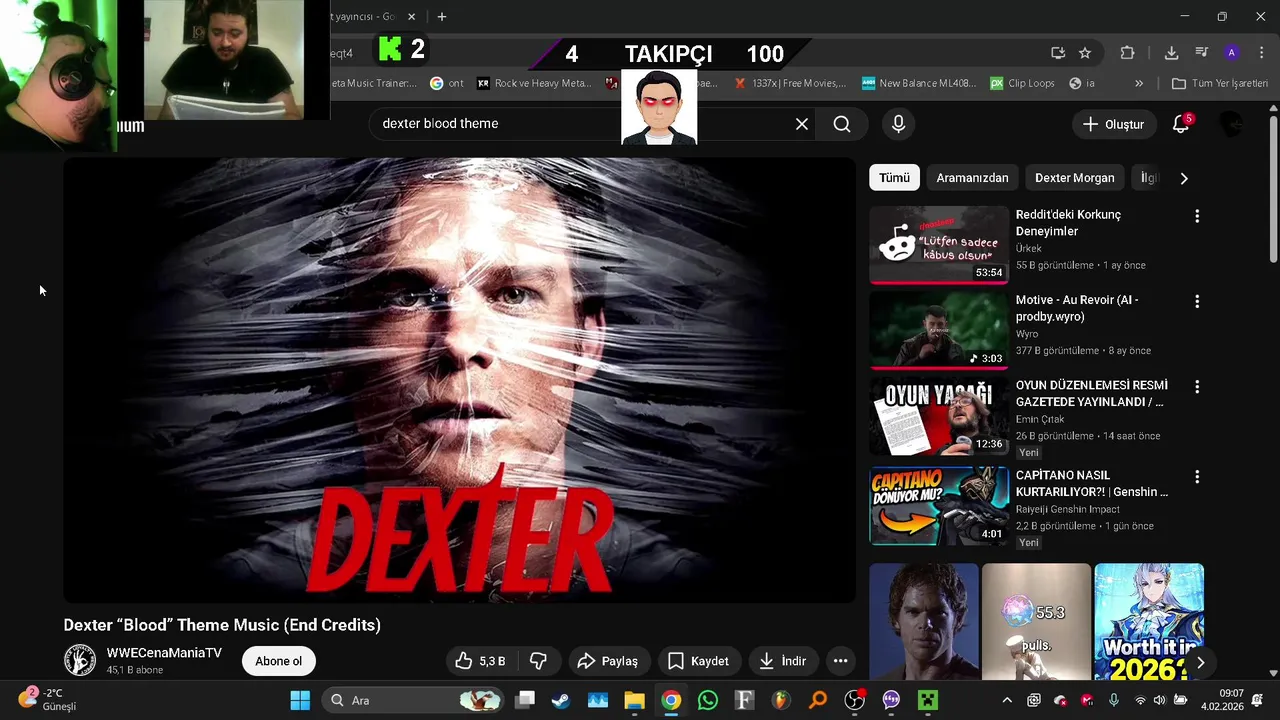The width and height of the screenshot is (1280, 720).
Task: Open WhatsApp from taskbar
Action: click(x=708, y=700)
